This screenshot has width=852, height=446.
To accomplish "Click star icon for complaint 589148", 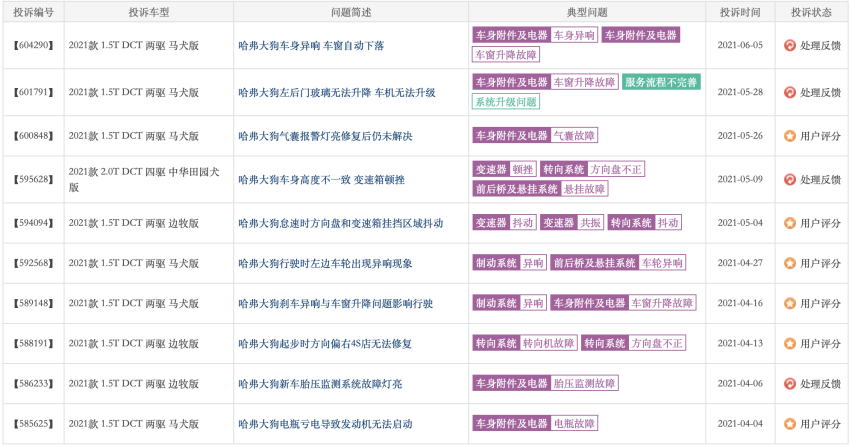I will point(790,304).
